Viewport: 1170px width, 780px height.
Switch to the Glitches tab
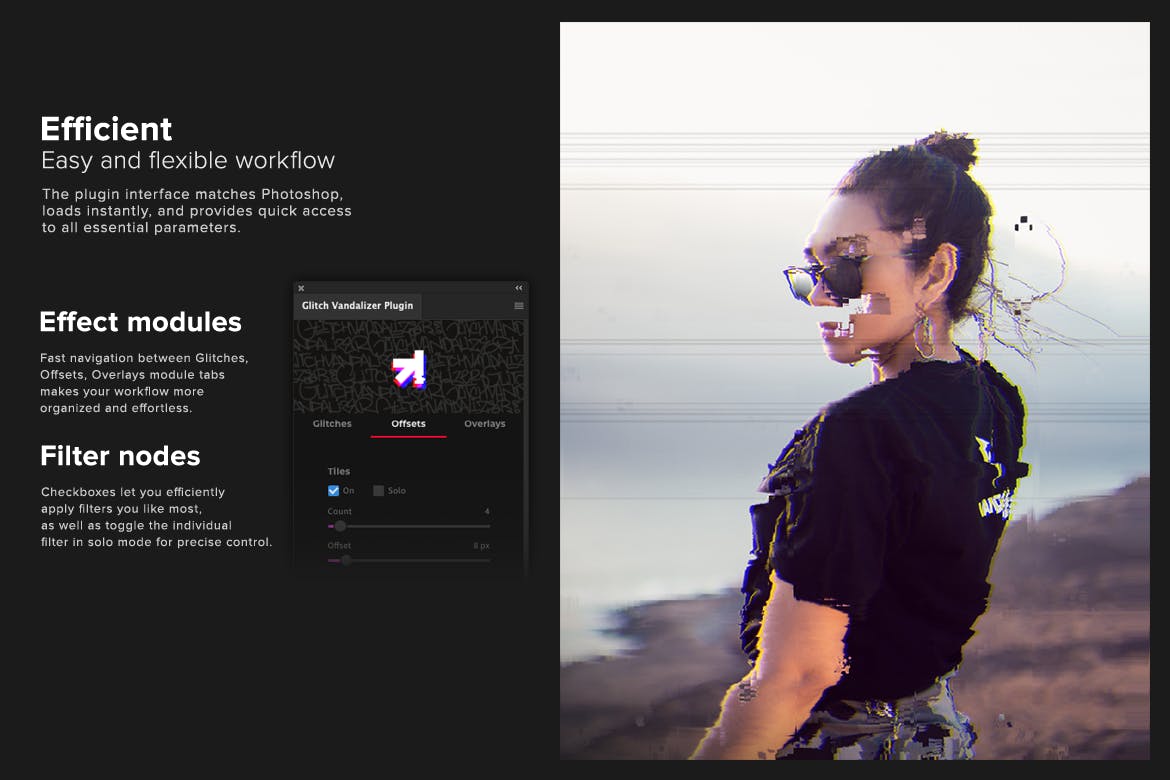coord(332,424)
